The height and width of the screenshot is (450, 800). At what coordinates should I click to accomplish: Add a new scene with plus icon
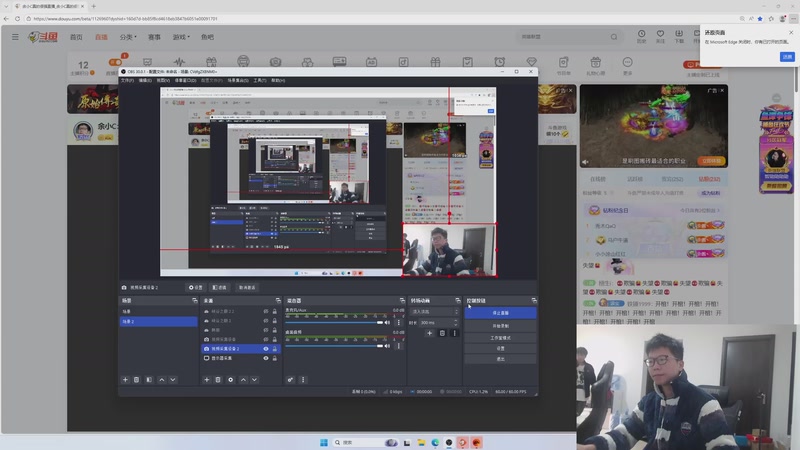(125, 380)
